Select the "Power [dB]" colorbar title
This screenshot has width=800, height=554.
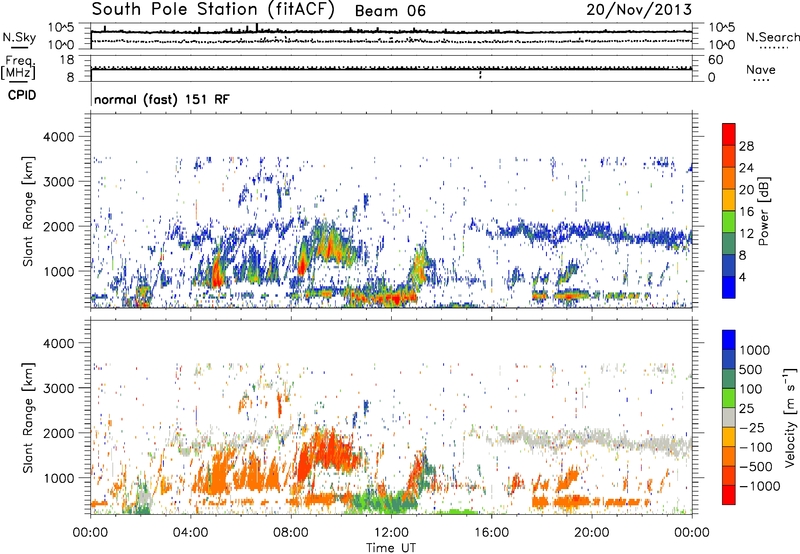point(763,211)
